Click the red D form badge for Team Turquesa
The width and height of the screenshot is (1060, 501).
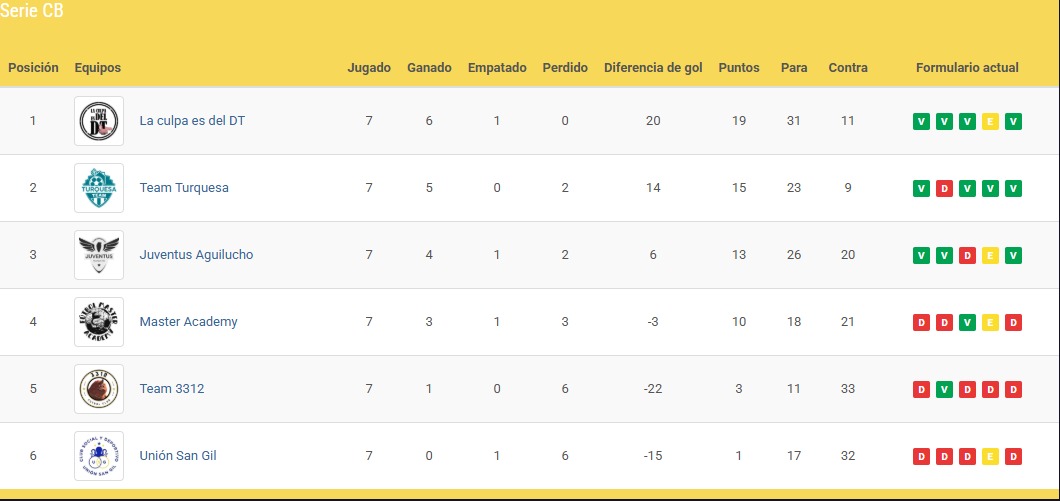(943, 189)
